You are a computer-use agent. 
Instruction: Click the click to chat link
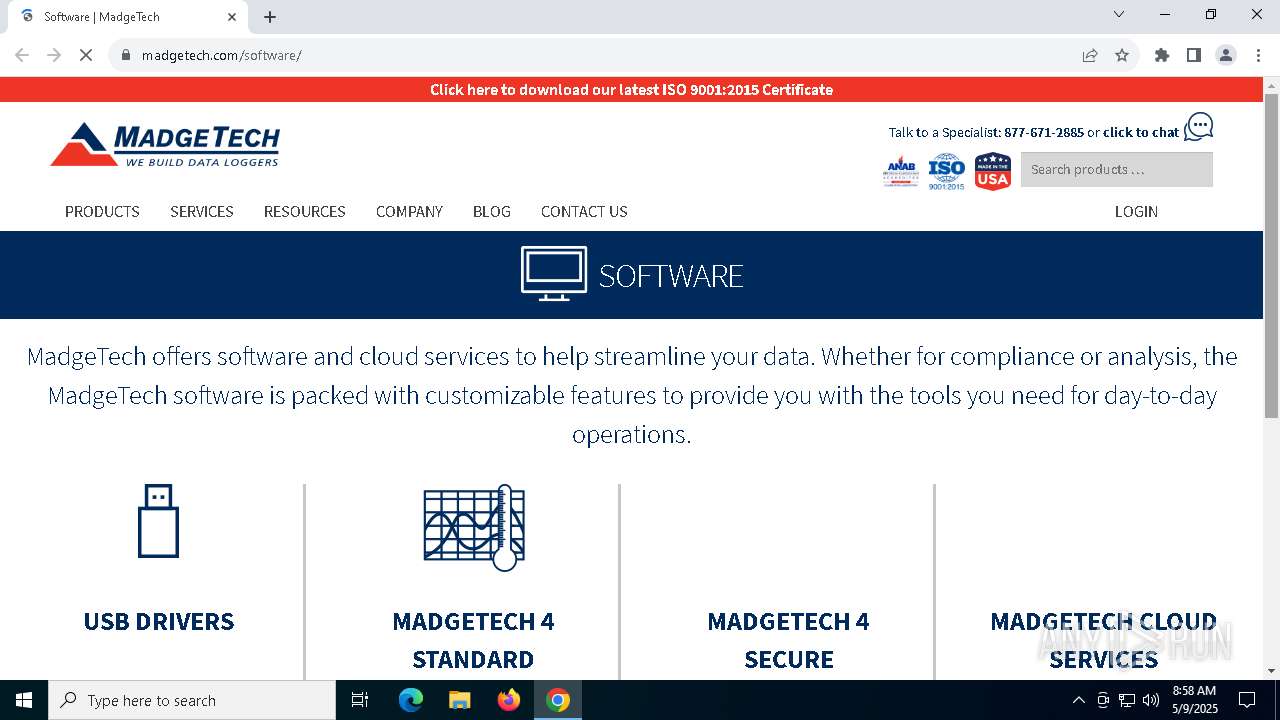[1141, 132]
